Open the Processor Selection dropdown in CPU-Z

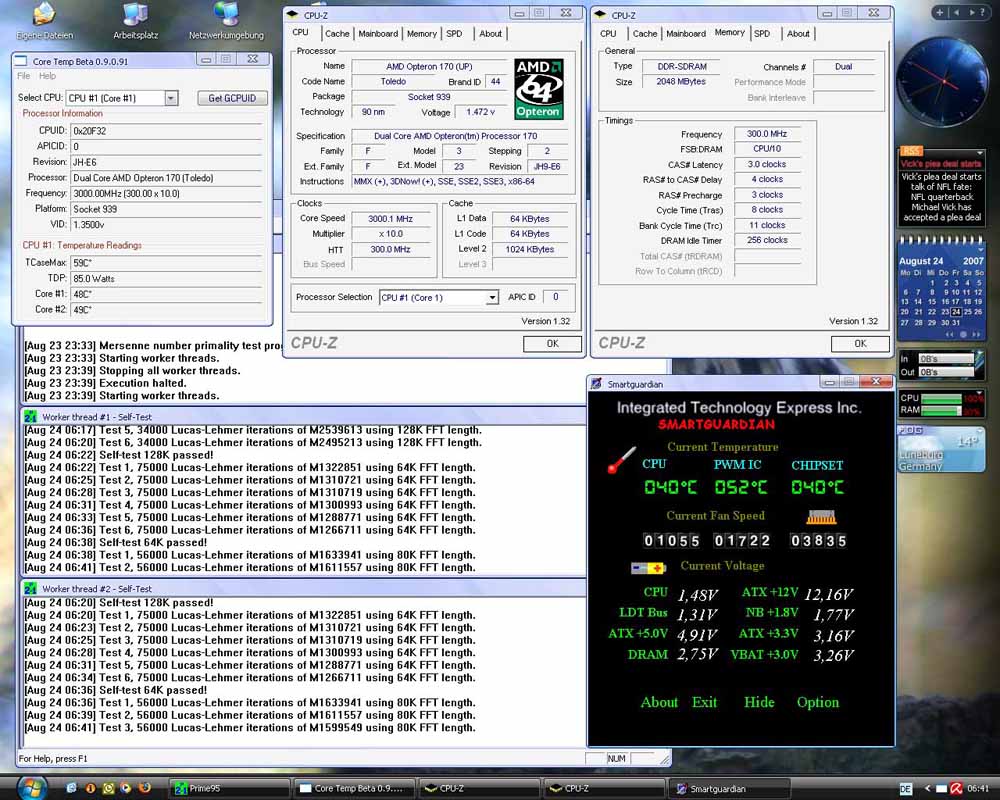(492, 297)
